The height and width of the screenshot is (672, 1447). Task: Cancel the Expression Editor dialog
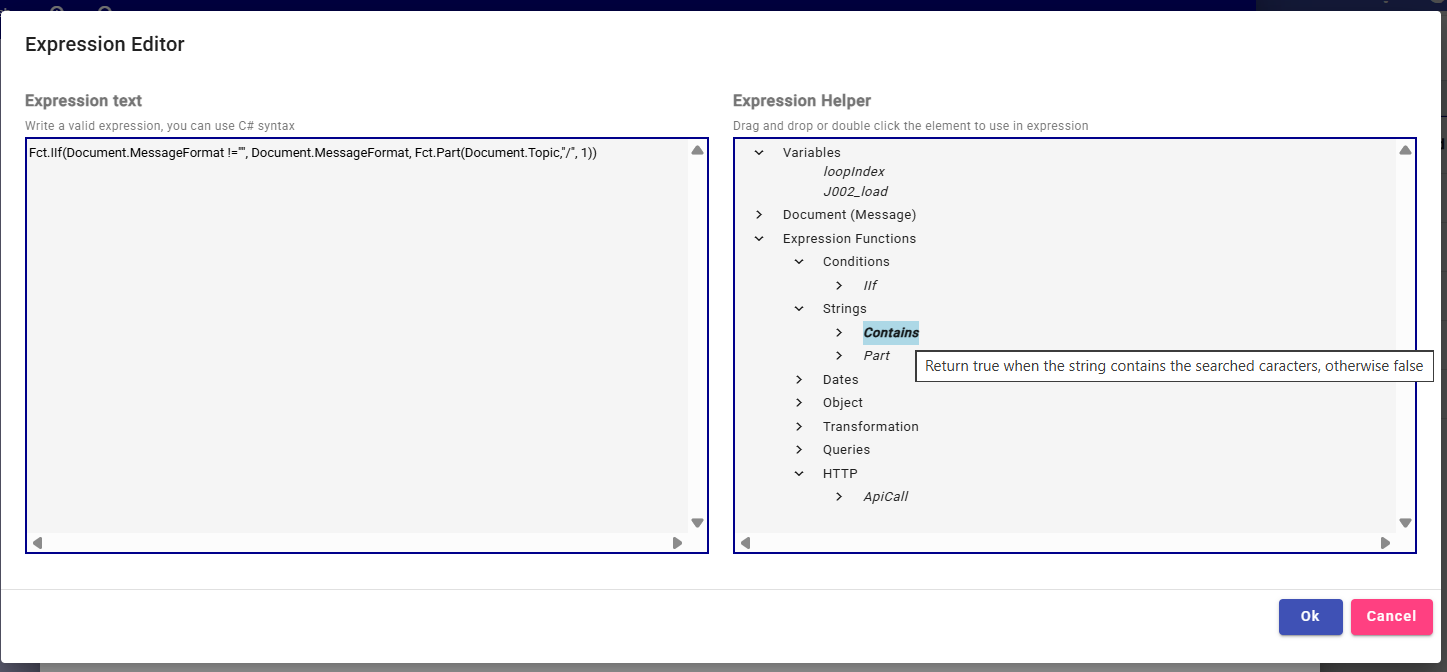(x=1391, y=617)
